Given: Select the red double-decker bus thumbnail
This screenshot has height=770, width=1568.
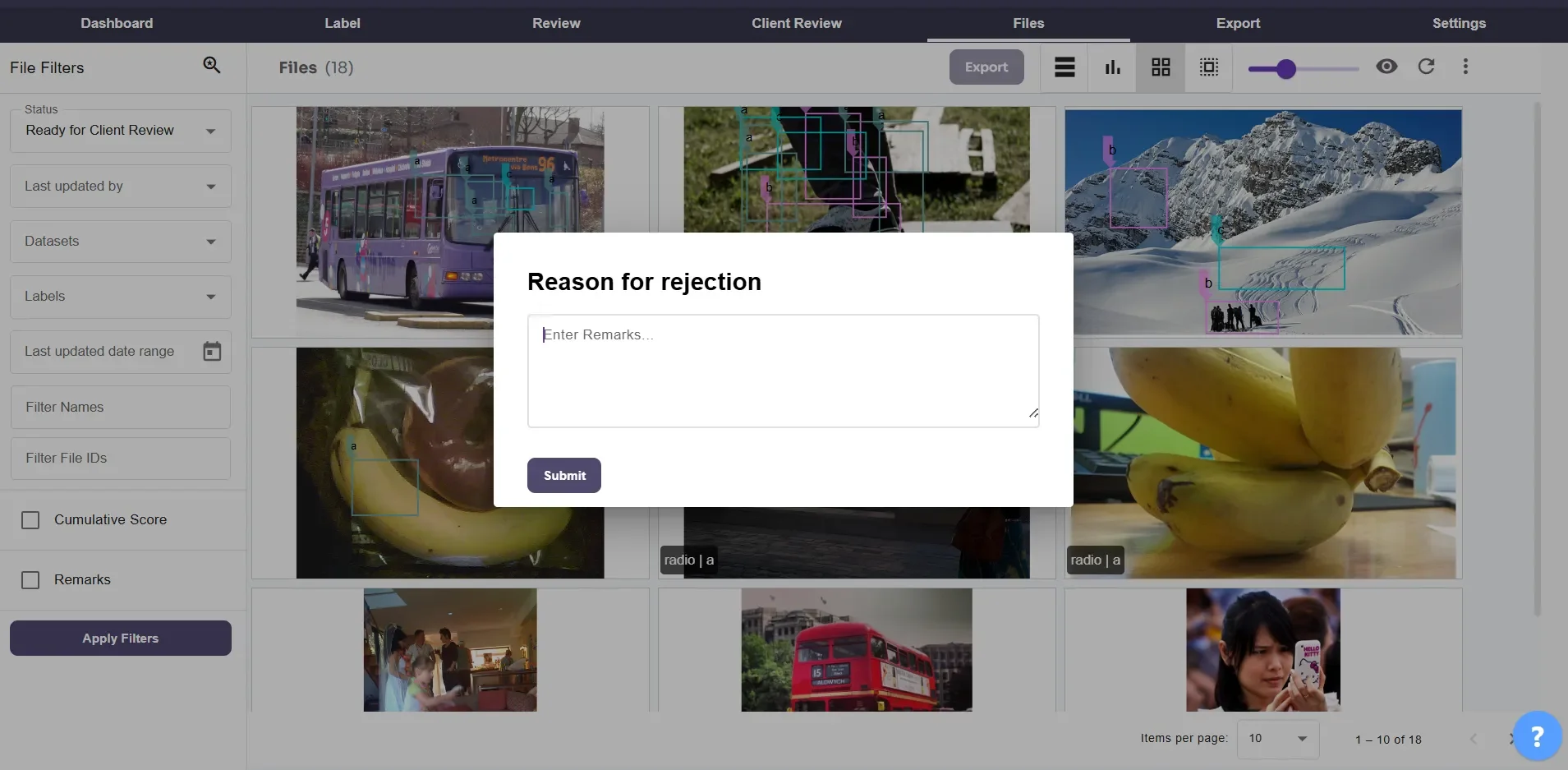Looking at the screenshot, I should pos(857,650).
